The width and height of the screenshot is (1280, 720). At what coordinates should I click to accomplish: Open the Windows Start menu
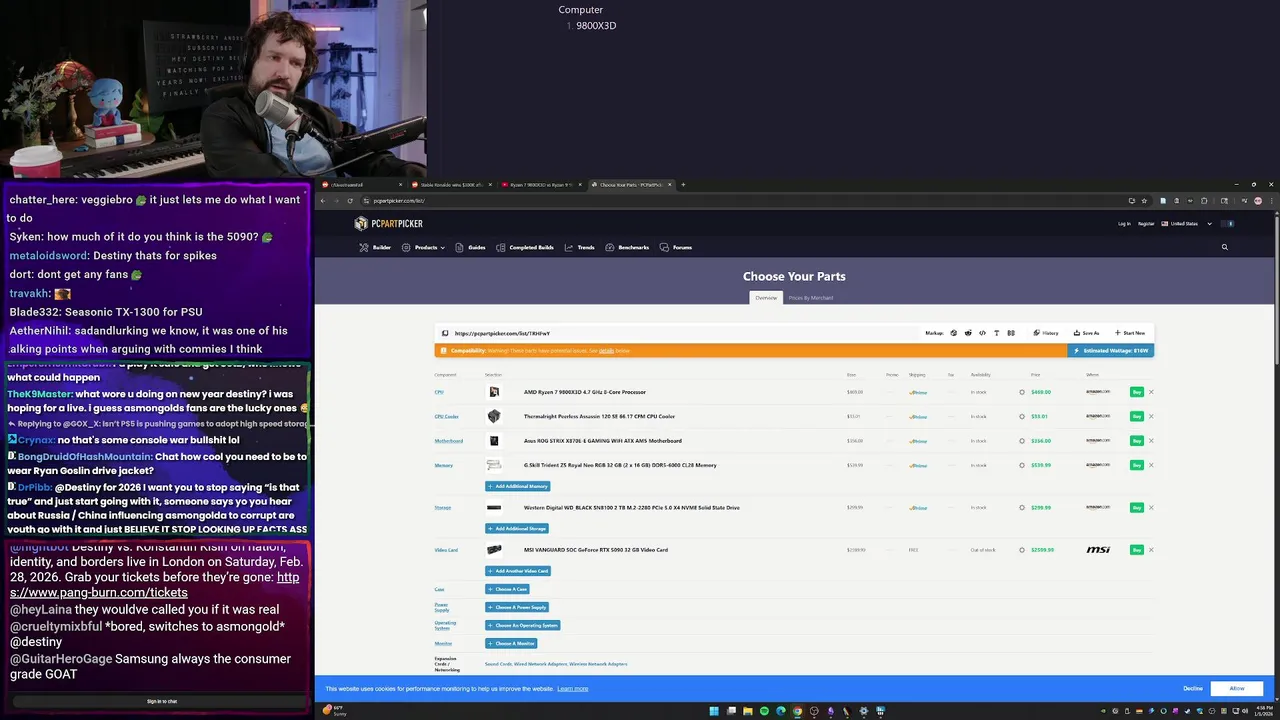click(714, 711)
